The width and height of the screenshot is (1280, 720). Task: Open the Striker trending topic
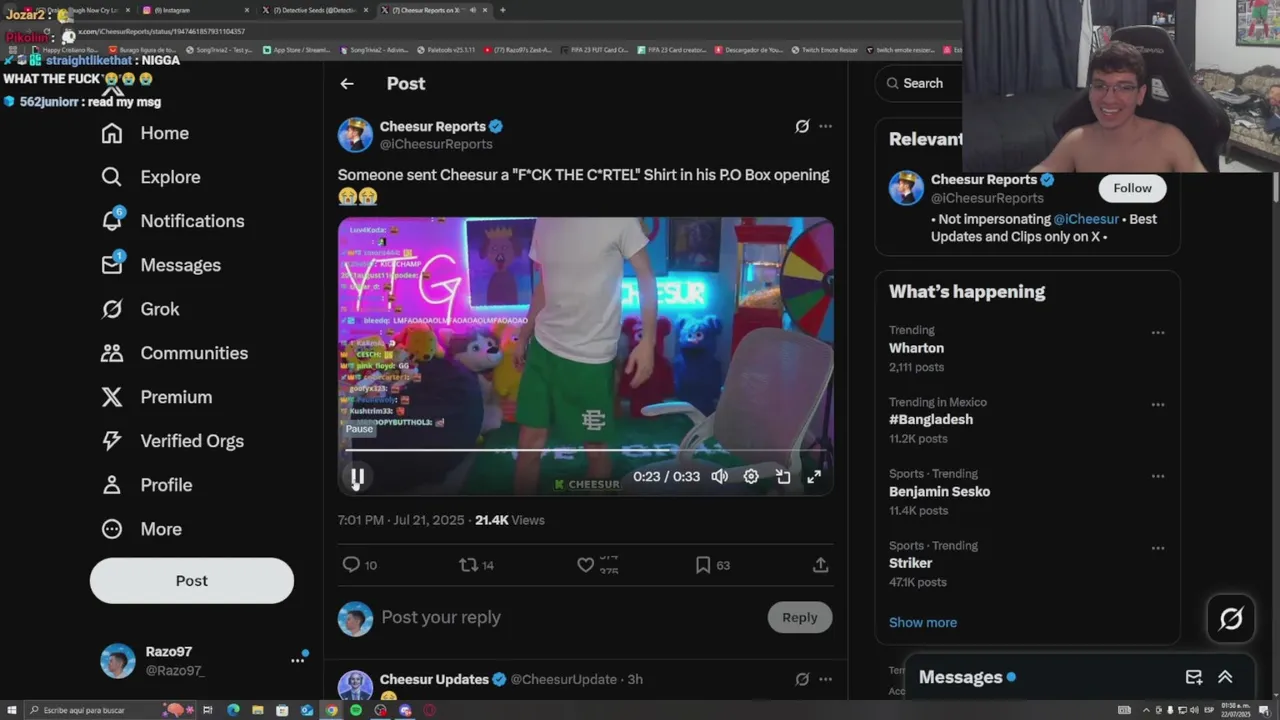click(x=910, y=564)
